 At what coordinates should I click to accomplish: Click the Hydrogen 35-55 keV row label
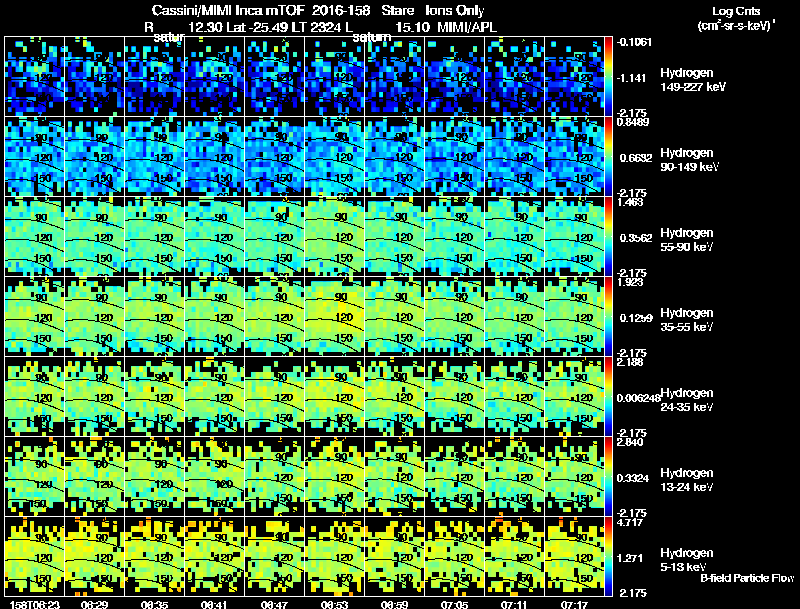click(x=687, y=320)
